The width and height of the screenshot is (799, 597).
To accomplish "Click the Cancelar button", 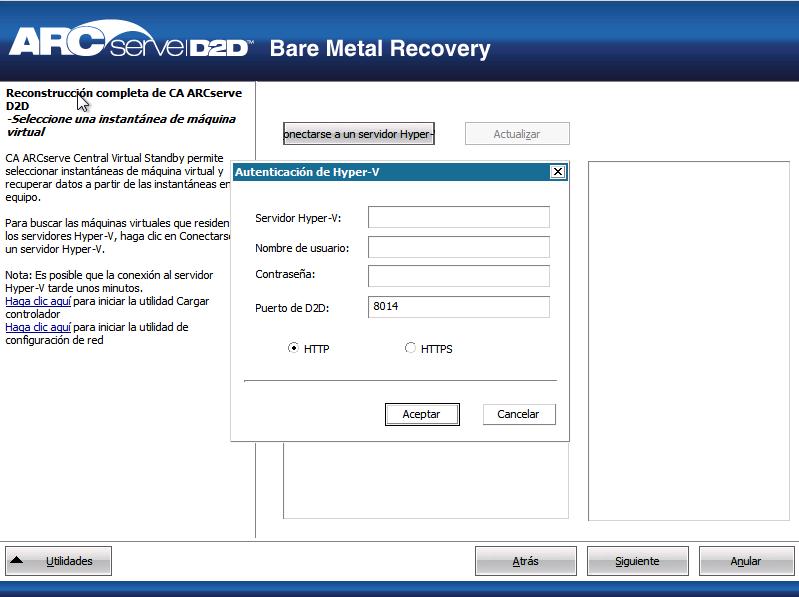I will (x=519, y=414).
